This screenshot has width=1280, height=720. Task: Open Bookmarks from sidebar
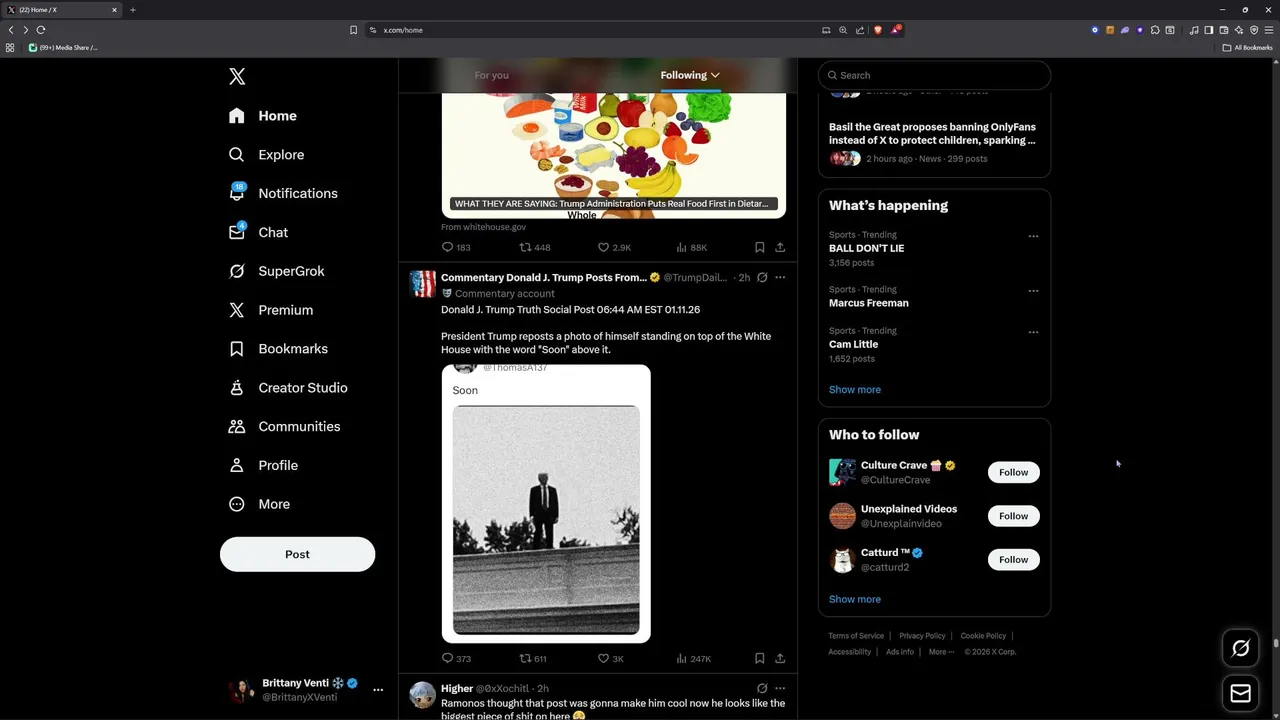[278, 349]
